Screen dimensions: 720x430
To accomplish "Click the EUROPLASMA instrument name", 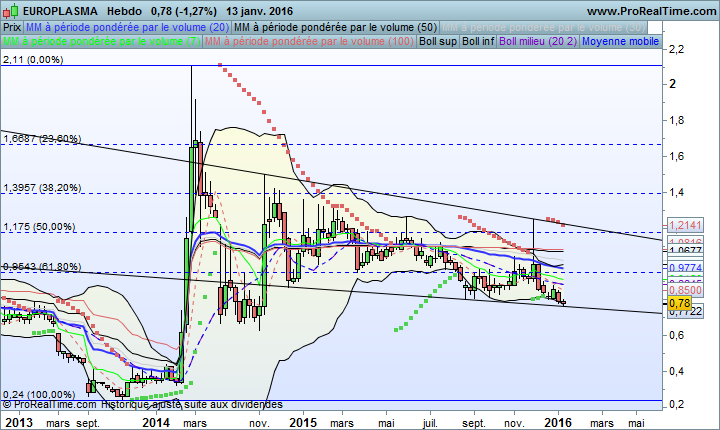I will pyautogui.click(x=60, y=11).
